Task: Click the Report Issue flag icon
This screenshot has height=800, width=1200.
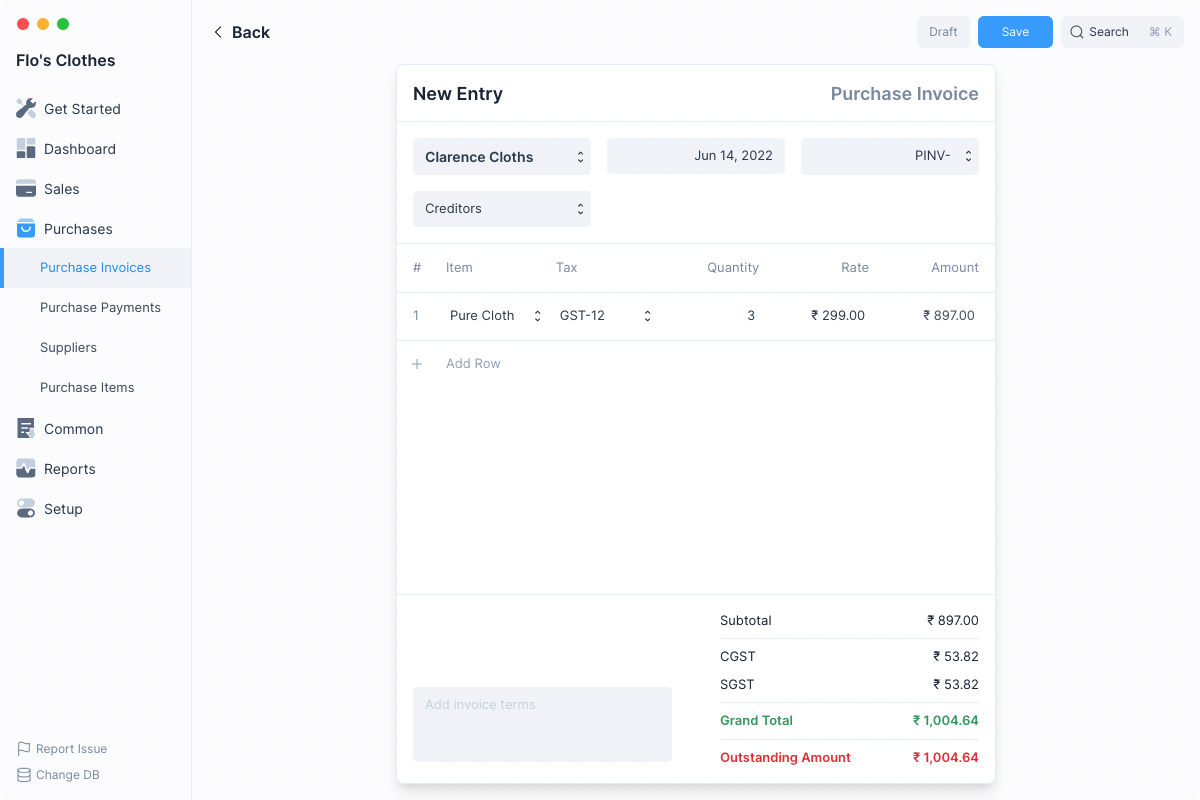Action: (x=24, y=748)
